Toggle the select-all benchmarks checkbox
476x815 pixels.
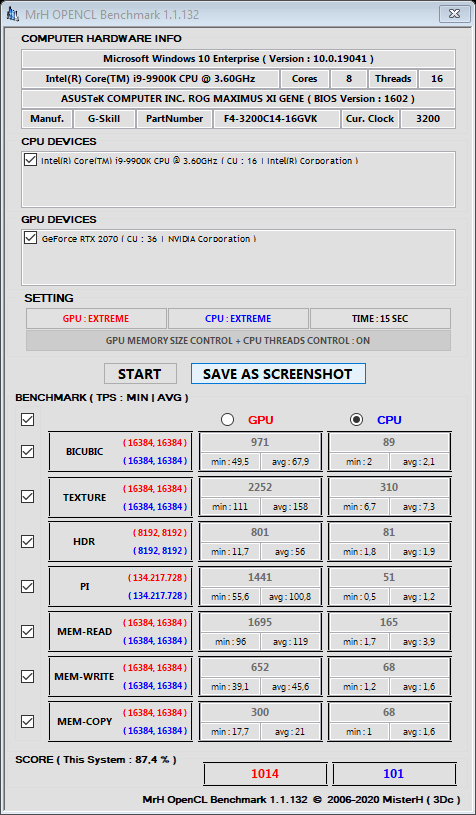(28, 419)
